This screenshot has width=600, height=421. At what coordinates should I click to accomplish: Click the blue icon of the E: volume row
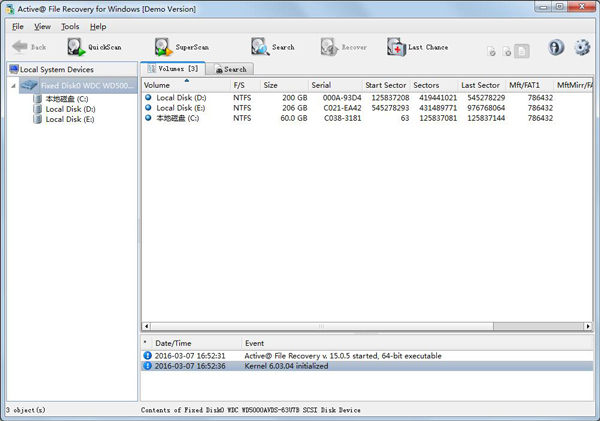click(x=148, y=108)
